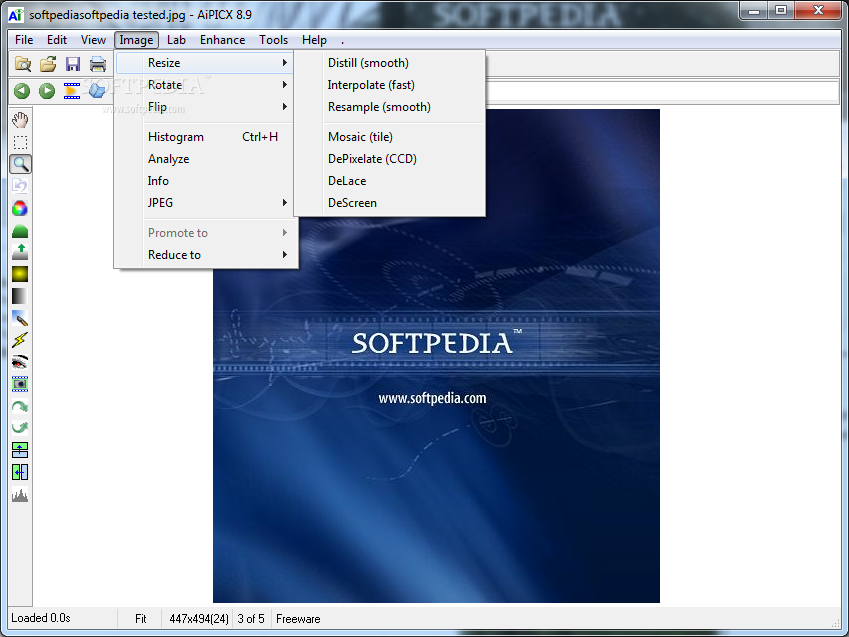The width and height of the screenshot is (849, 637).
Task: Click the green up-arrow levels icon
Action: (20, 252)
